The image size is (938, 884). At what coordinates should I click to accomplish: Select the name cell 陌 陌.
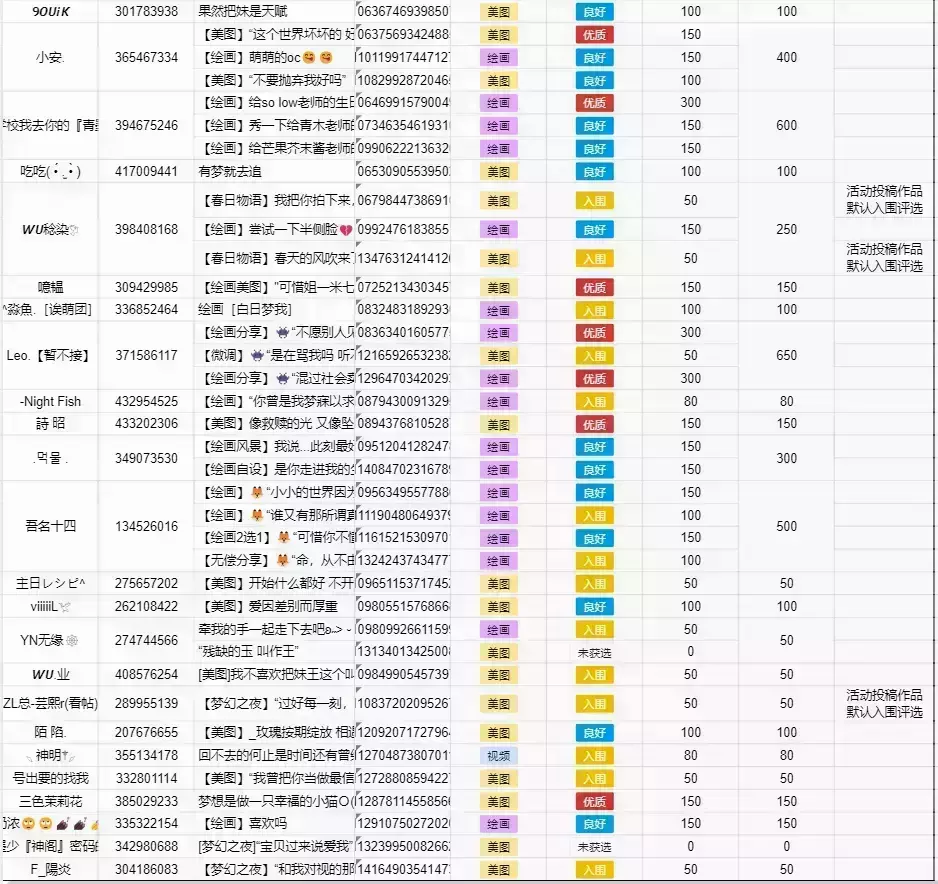coord(50,733)
